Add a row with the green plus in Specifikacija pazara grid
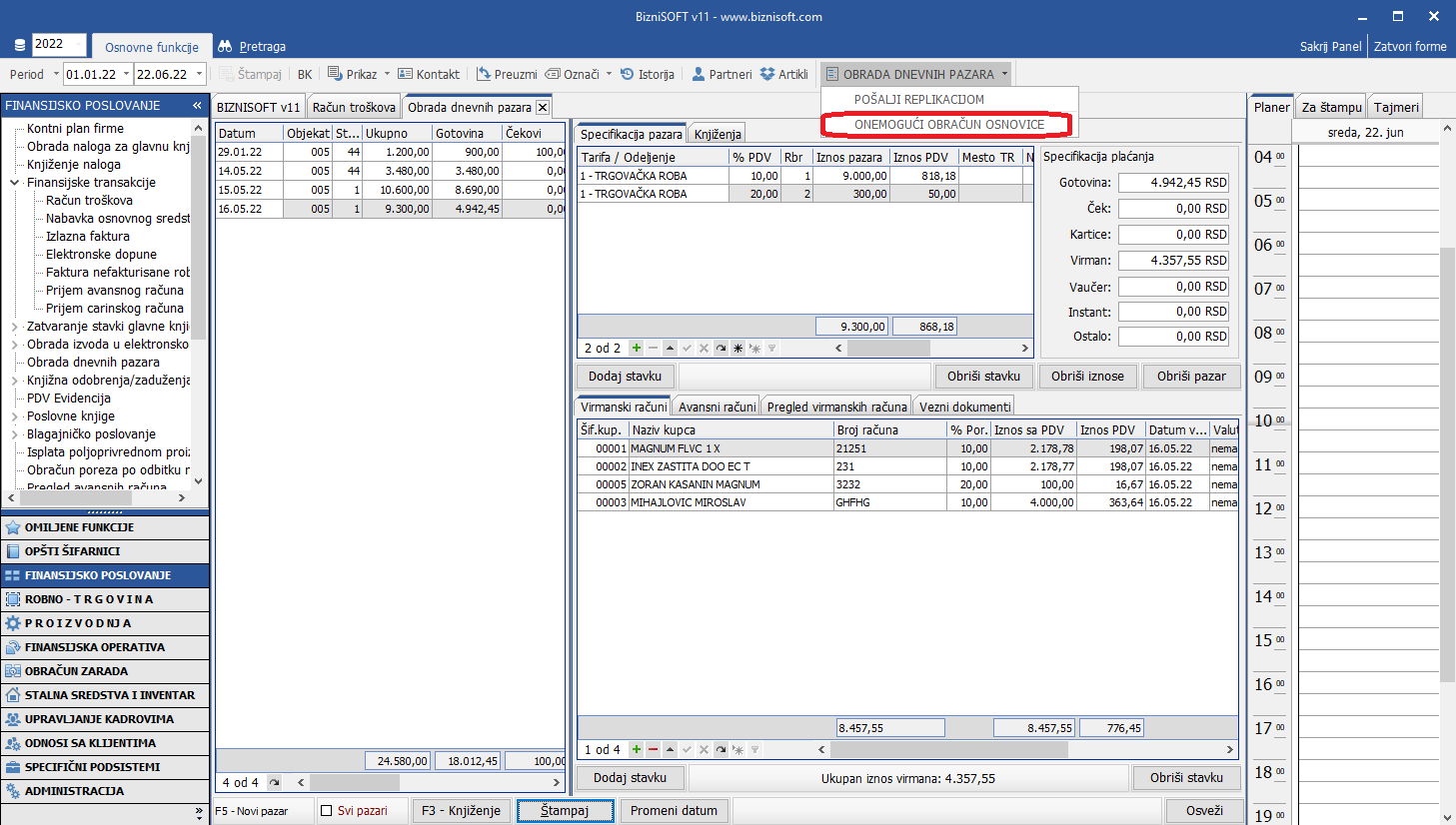 tap(637, 349)
